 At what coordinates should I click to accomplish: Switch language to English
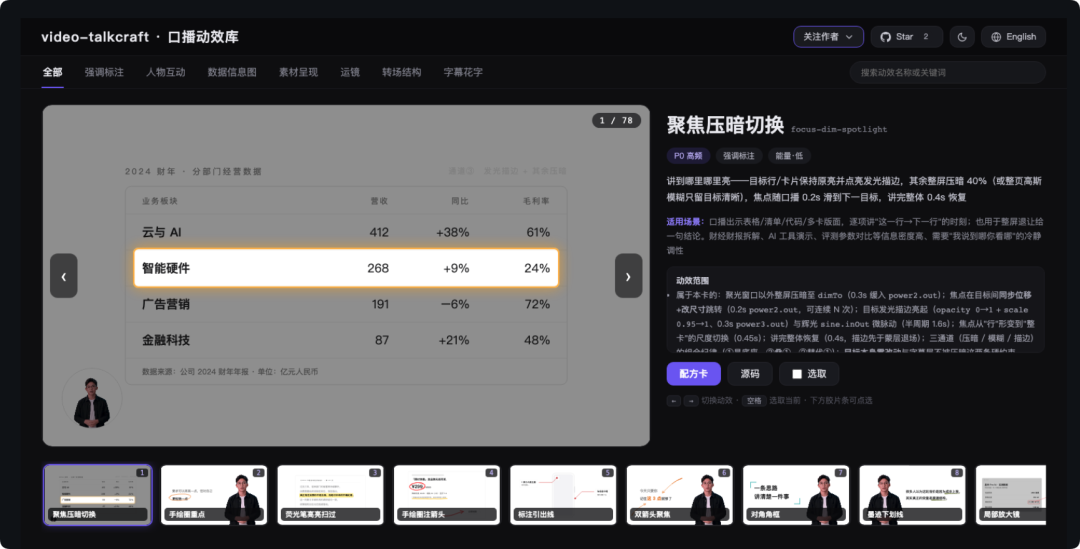[x=1013, y=37]
